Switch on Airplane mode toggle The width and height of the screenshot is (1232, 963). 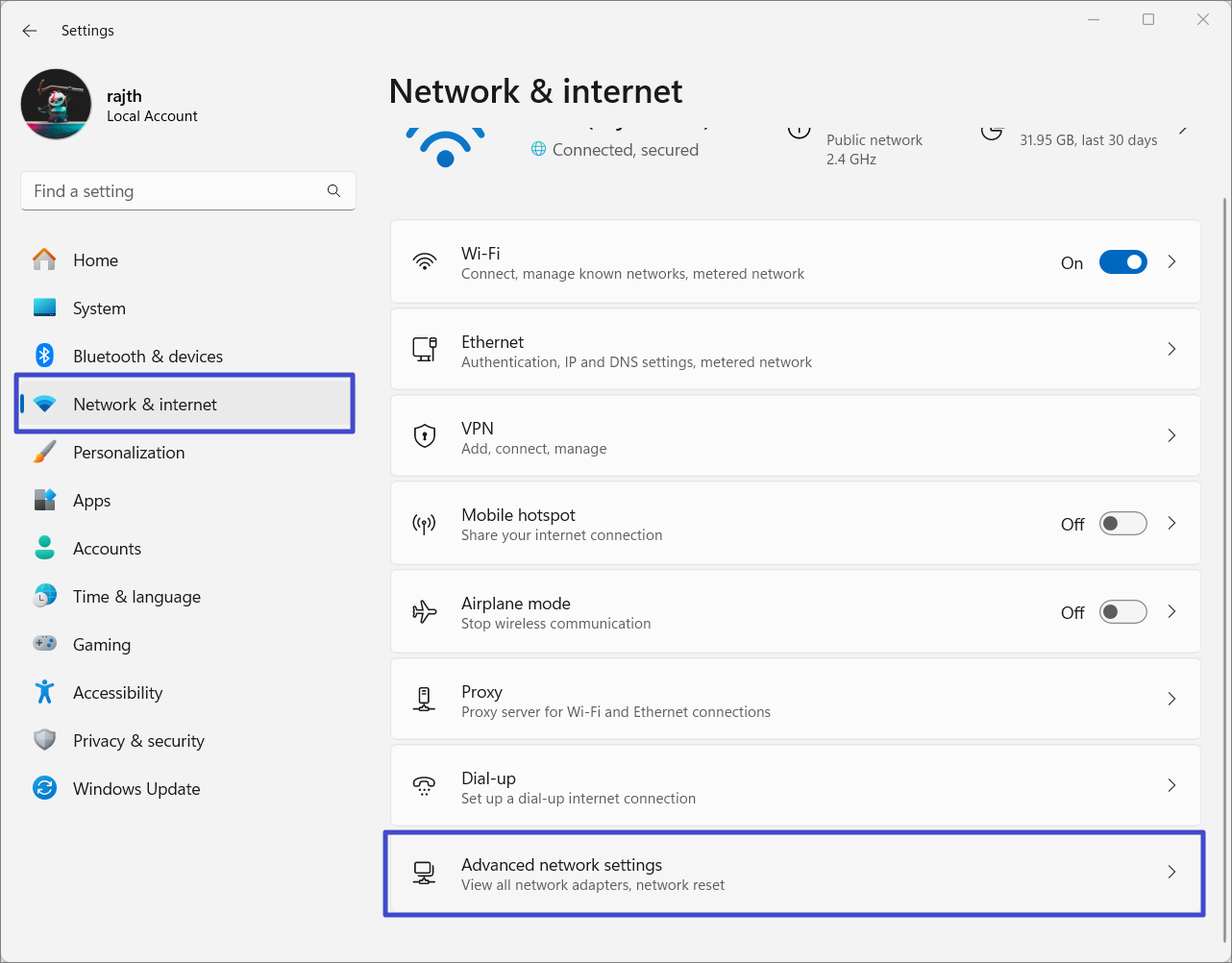1122,612
